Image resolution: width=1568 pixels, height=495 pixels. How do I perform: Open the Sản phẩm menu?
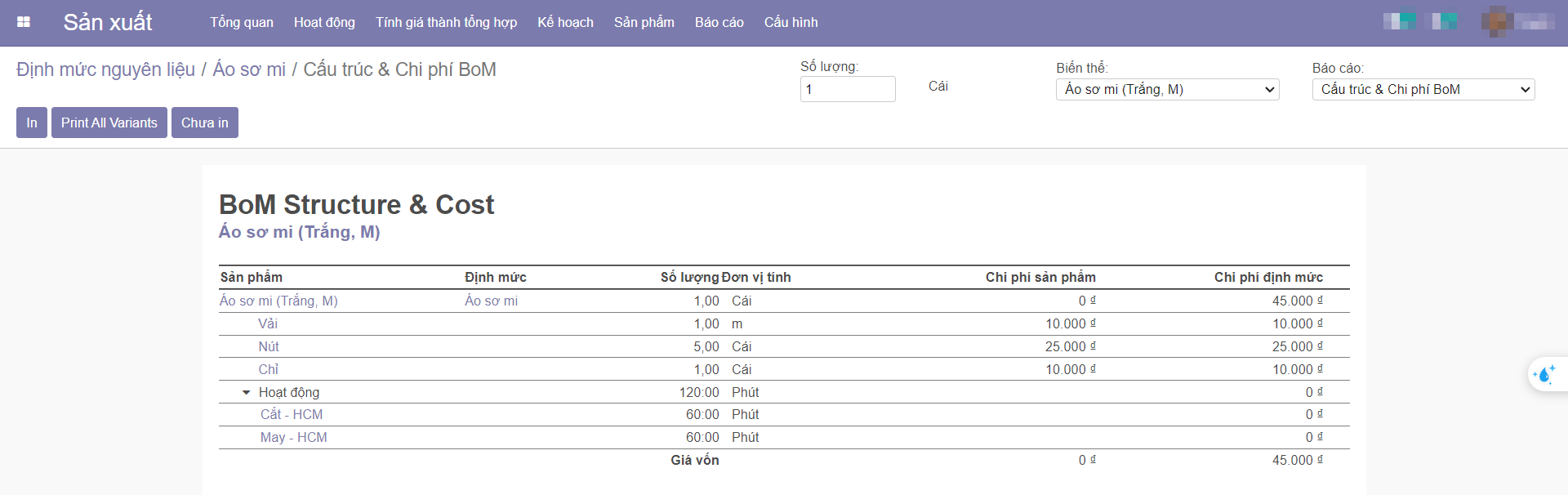(x=644, y=22)
